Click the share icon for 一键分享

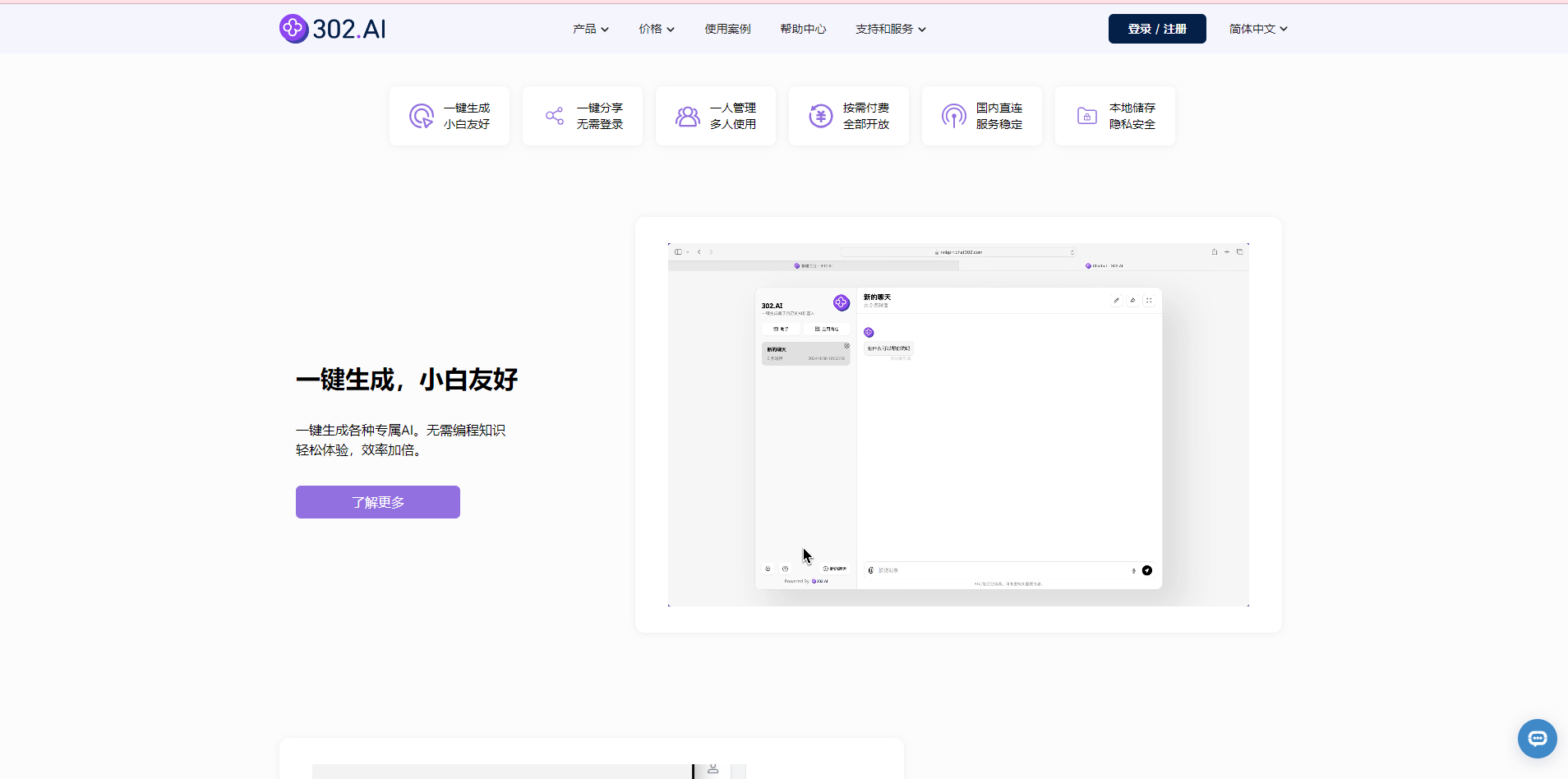click(555, 116)
